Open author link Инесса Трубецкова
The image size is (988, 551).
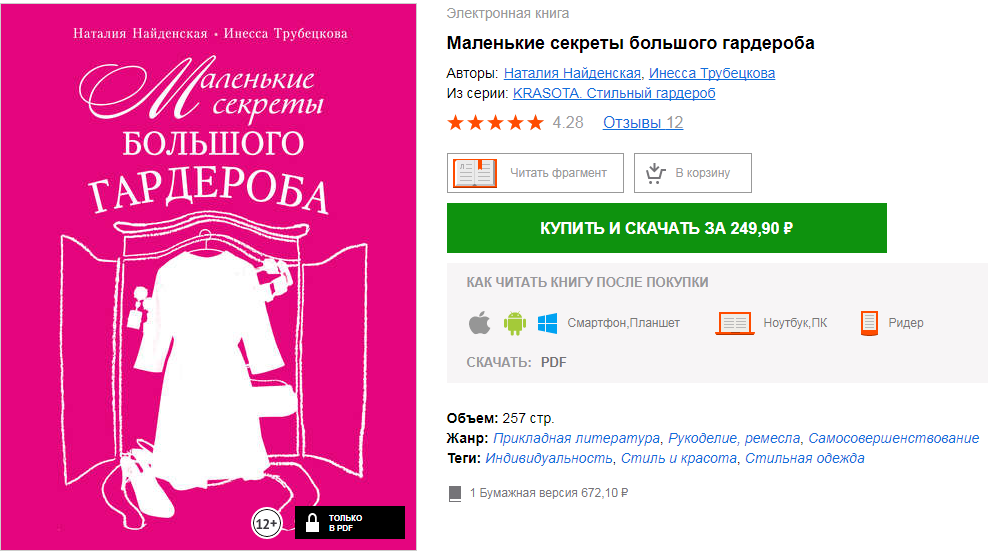712,73
